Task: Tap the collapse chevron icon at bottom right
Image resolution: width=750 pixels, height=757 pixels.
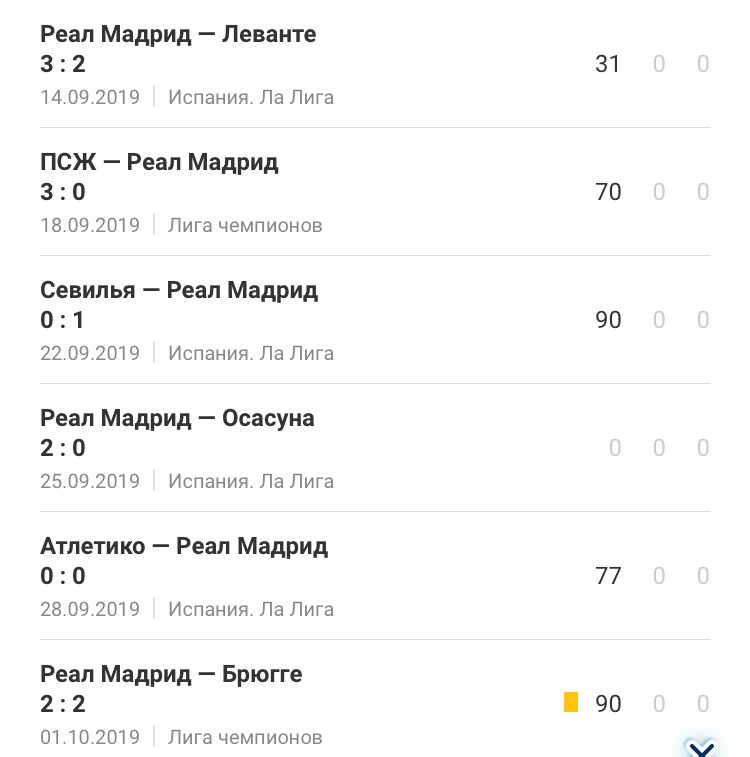Action: click(x=701, y=748)
